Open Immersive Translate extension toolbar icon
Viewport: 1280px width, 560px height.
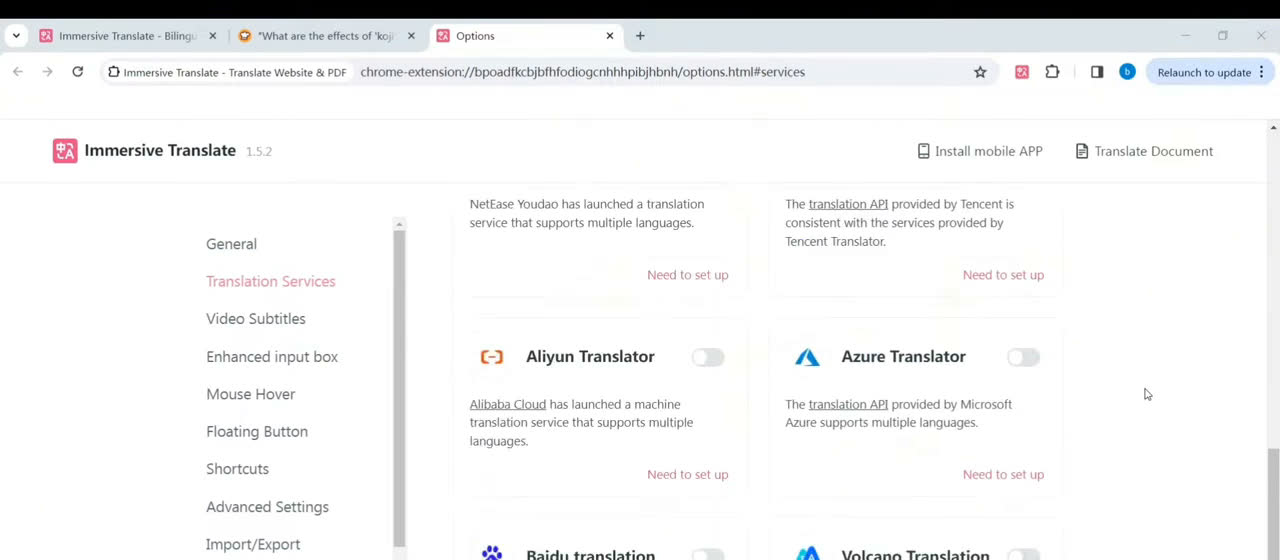[1021, 72]
